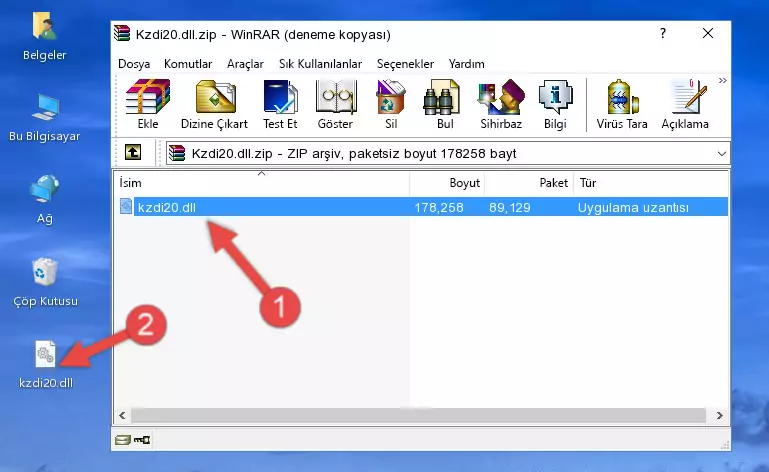Select the Belgeler desktop icon

click(44, 37)
